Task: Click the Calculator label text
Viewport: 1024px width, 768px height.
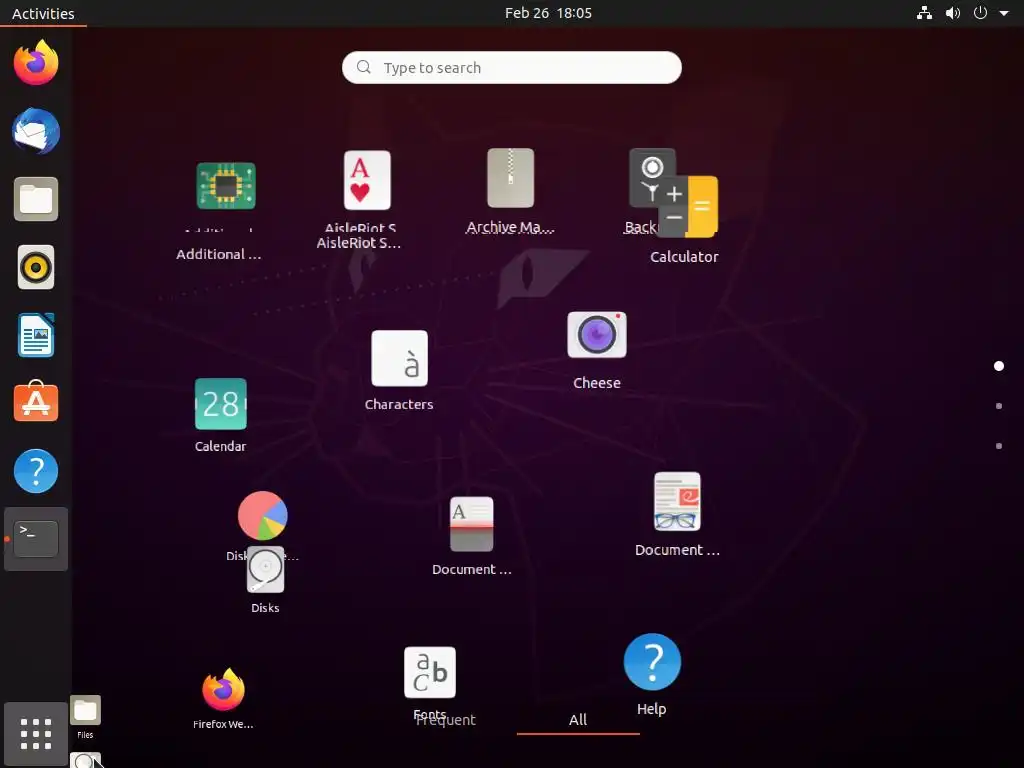Action: coord(684,257)
